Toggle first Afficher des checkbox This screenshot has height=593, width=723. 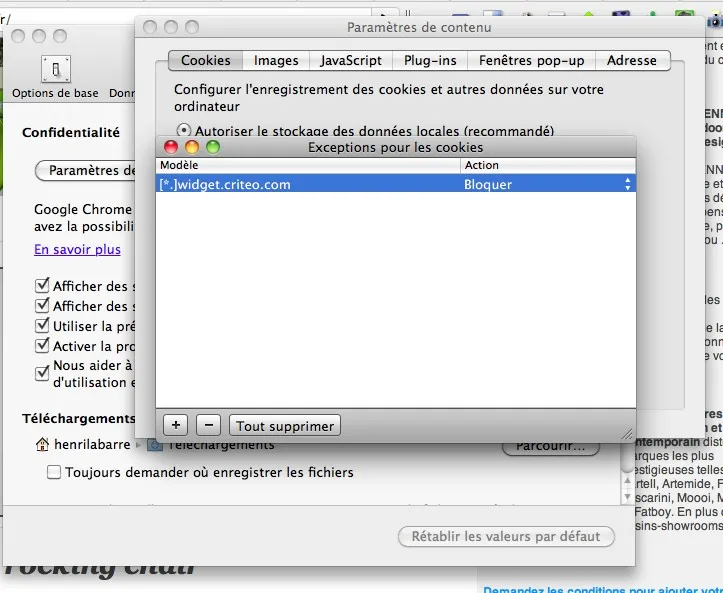pos(42,285)
